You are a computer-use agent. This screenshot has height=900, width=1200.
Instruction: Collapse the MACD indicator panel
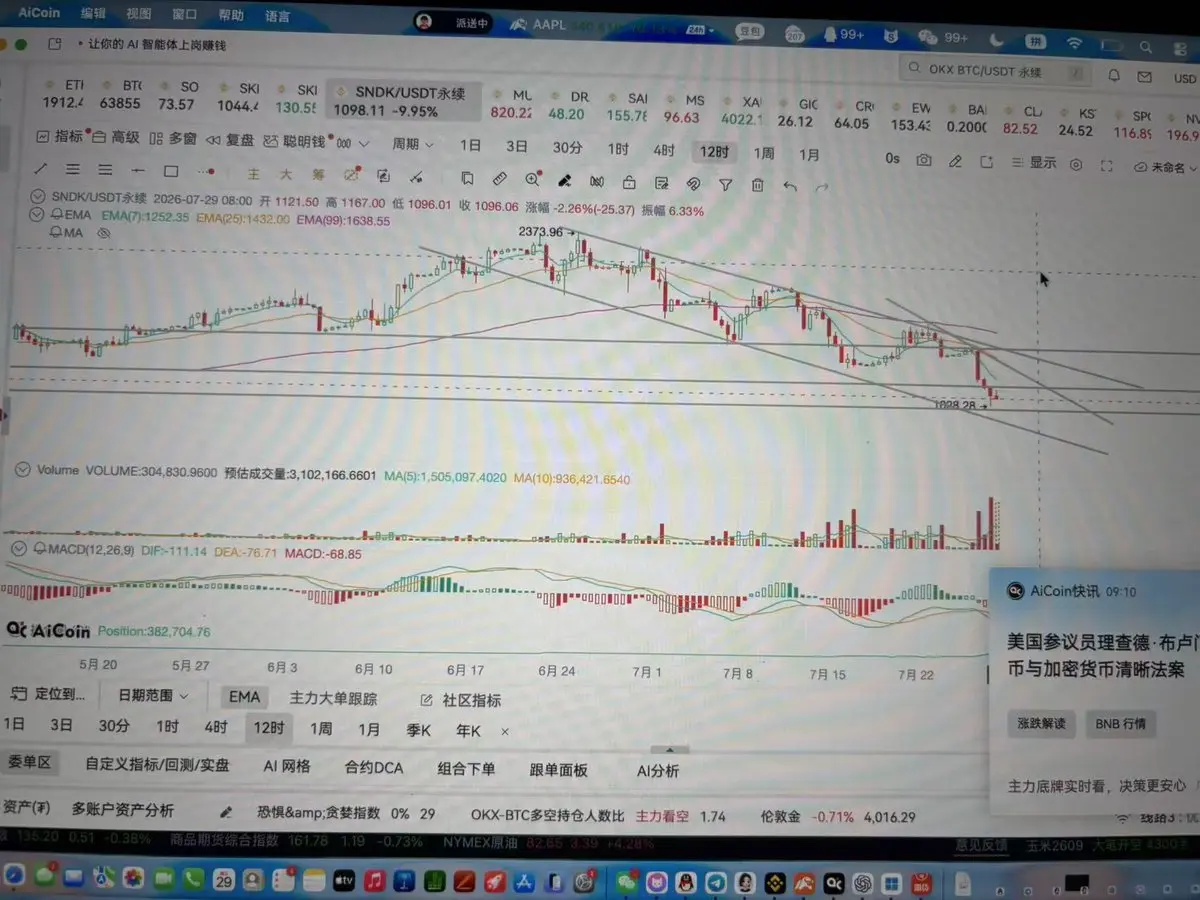[18, 549]
